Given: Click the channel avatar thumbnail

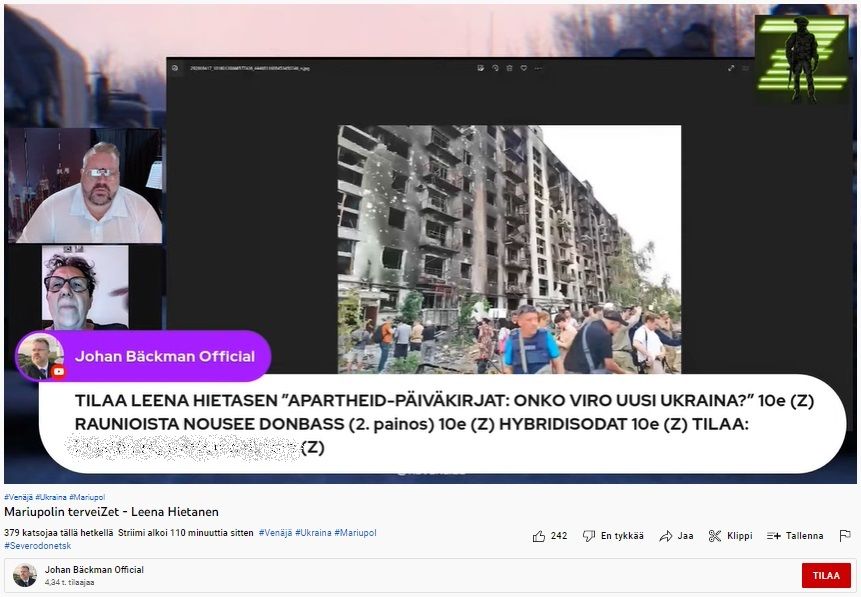Looking at the screenshot, I should pyautogui.click(x=24, y=575).
